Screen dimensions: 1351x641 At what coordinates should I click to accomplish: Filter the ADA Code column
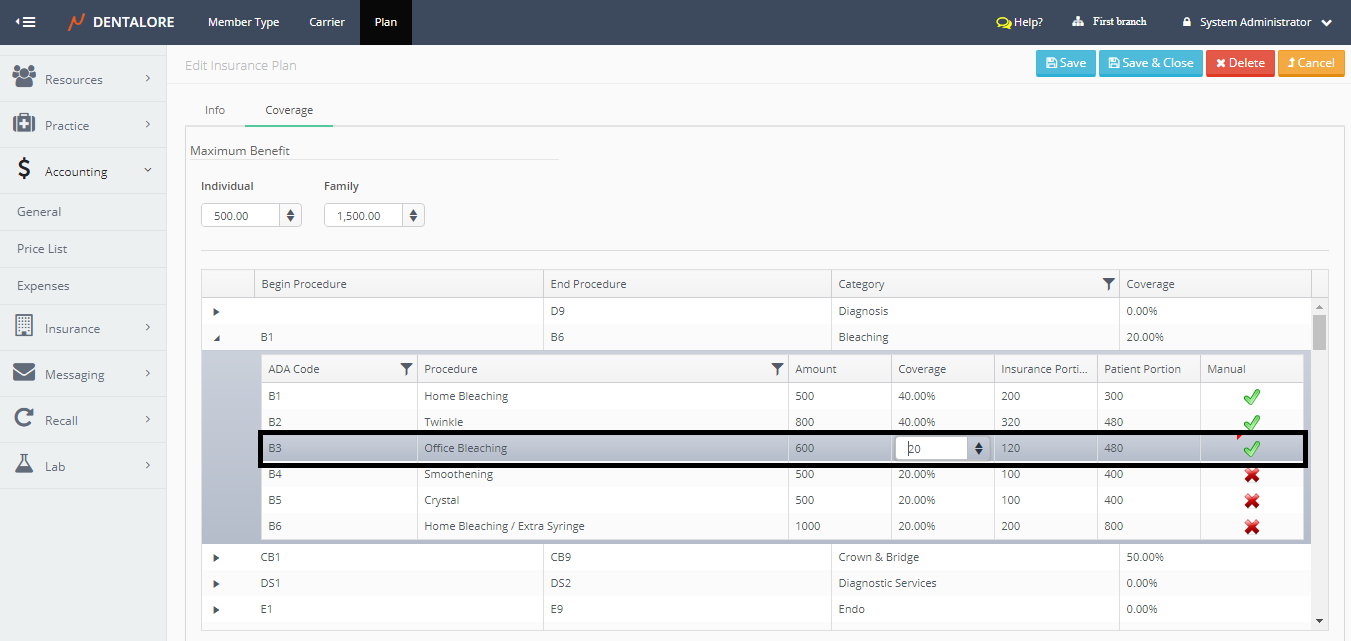click(x=406, y=369)
